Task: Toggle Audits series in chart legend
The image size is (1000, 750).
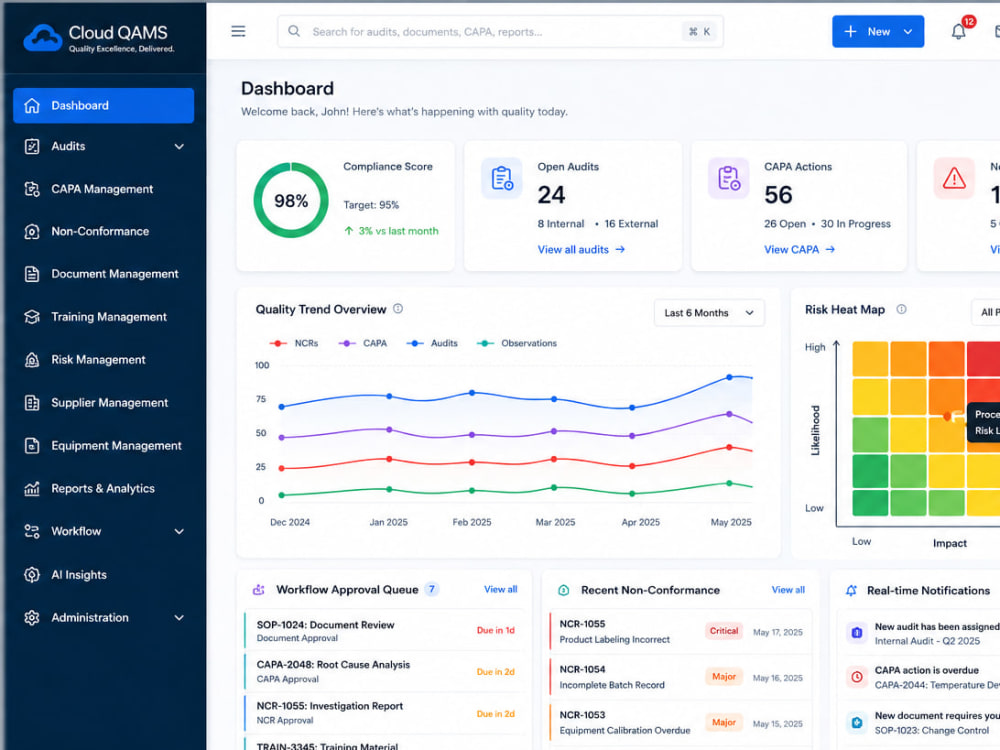Action: click(x=432, y=343)
